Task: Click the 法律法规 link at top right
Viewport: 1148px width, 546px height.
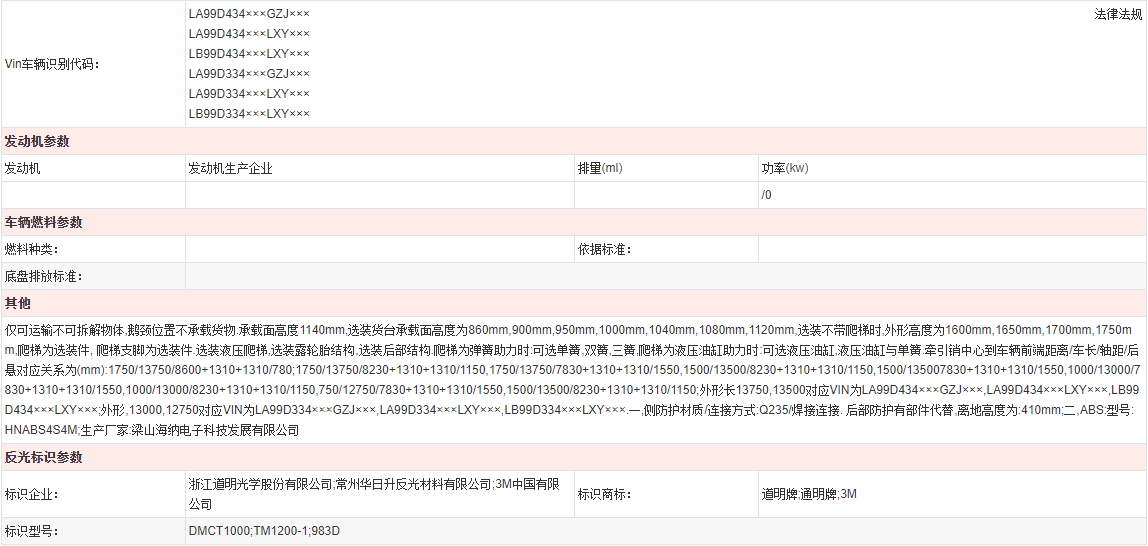Action: point(1118,14)
